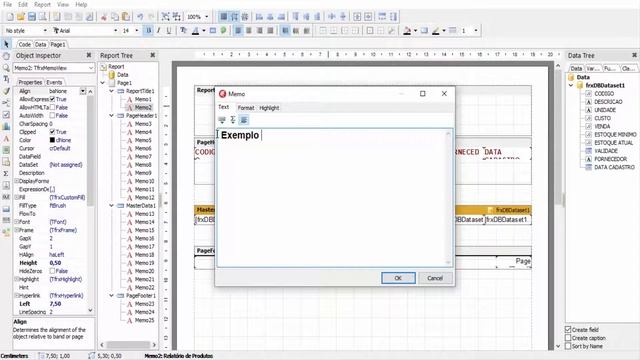640x360 pixels.
Task: Center text horizontally in the formatting toolbar
Action: click(249, 31)
